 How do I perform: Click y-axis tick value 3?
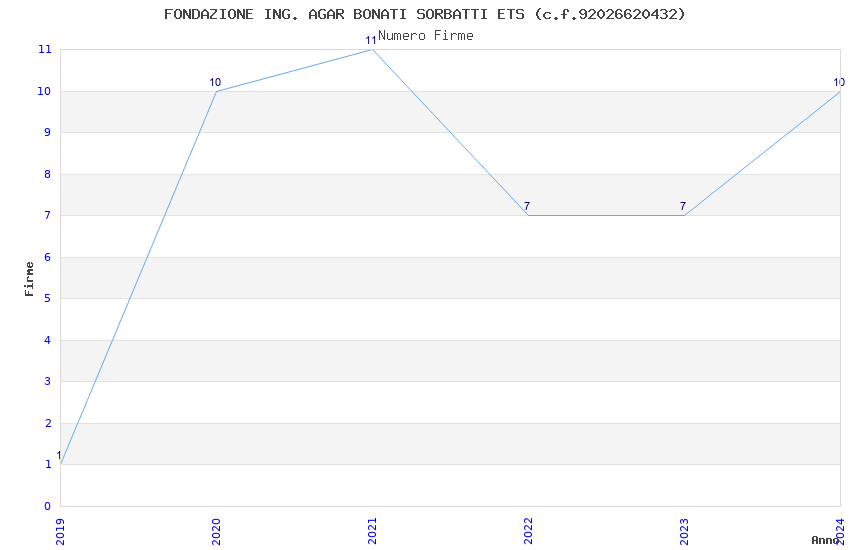click(48, 381)
